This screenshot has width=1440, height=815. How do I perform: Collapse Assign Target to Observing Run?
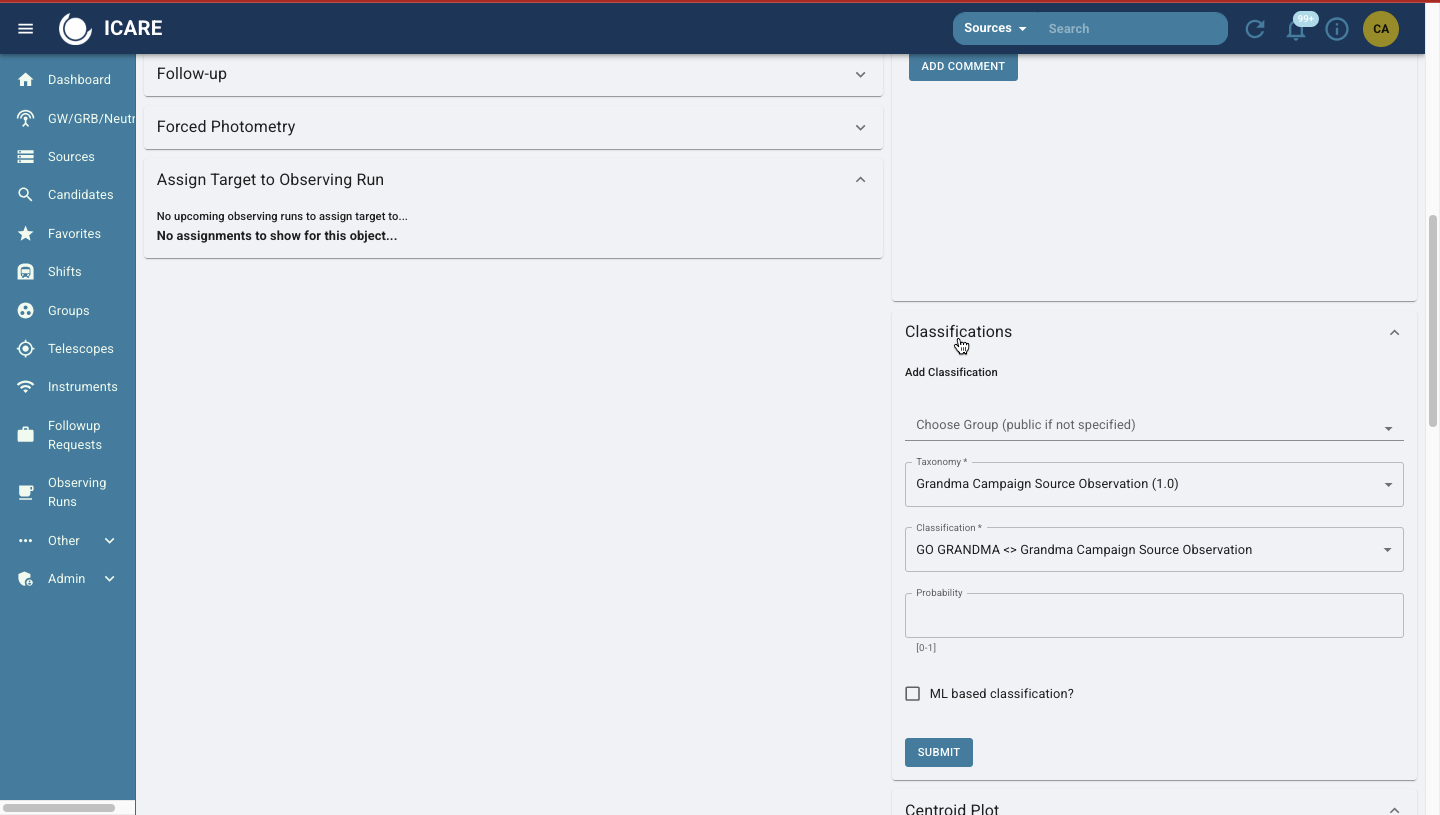click(860, 180)
